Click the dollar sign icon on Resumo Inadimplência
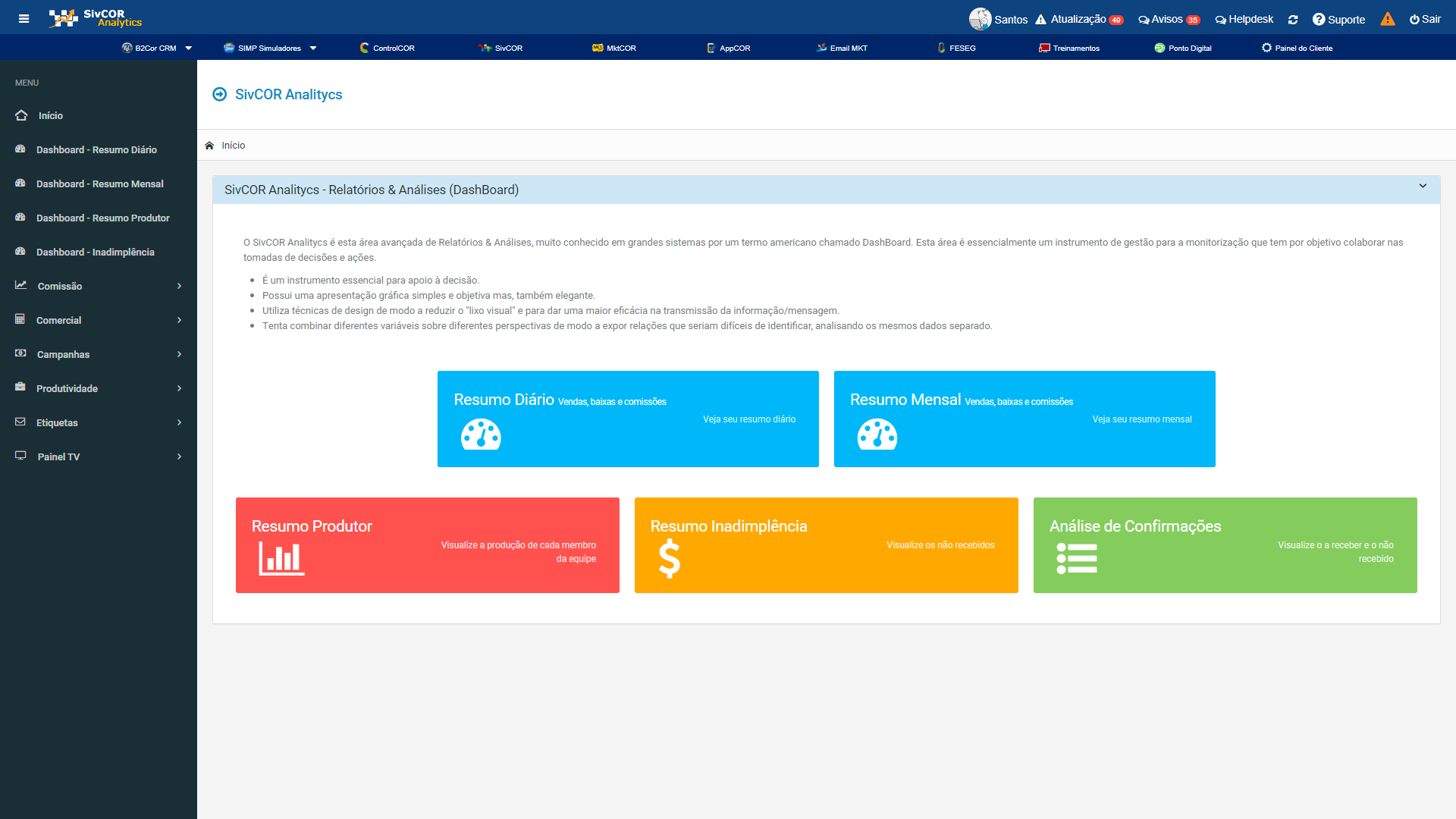Image resolution: width=1456 pixels, height=819 pixels. click(669, 559)
